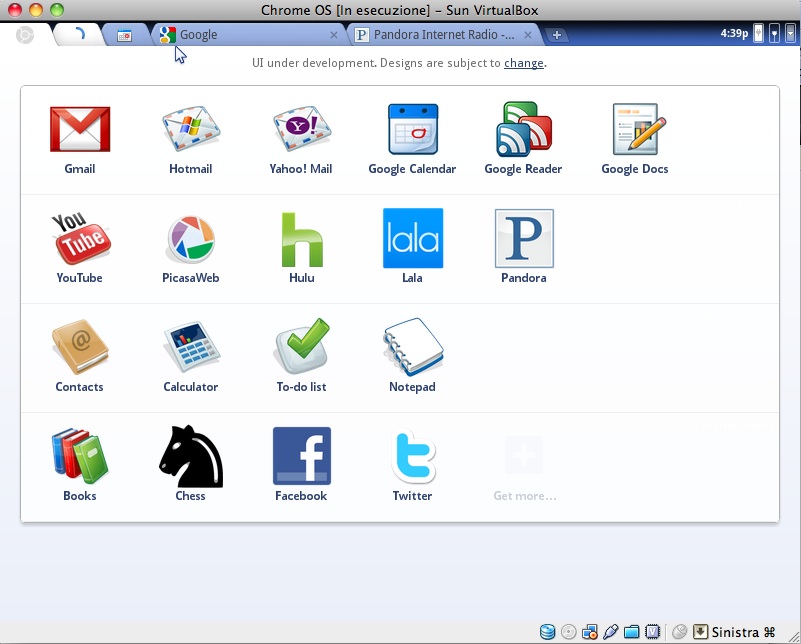
Task: Follow the "change" link in the notice
Action: pyautogui.click(x=524, y=63)
